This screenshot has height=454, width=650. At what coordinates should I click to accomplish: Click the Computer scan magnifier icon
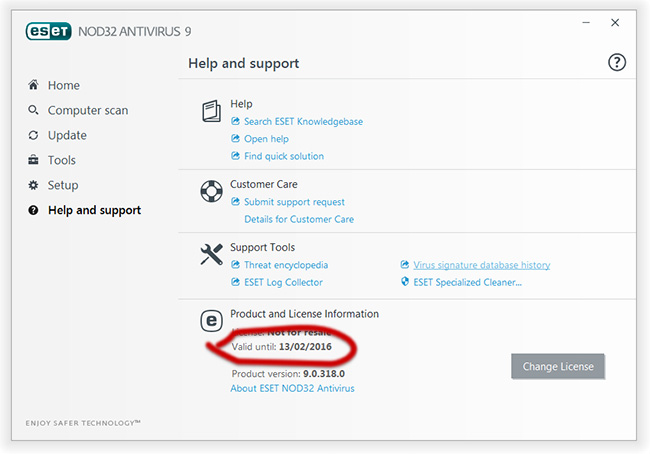(34, 111)
